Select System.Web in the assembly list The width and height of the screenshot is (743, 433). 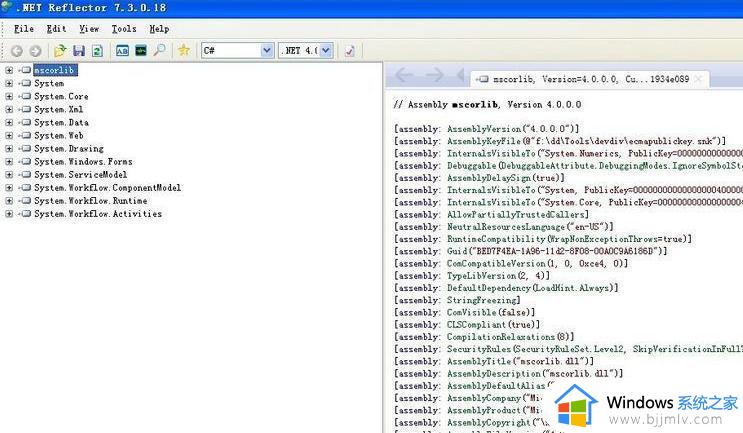click(59, 135)
